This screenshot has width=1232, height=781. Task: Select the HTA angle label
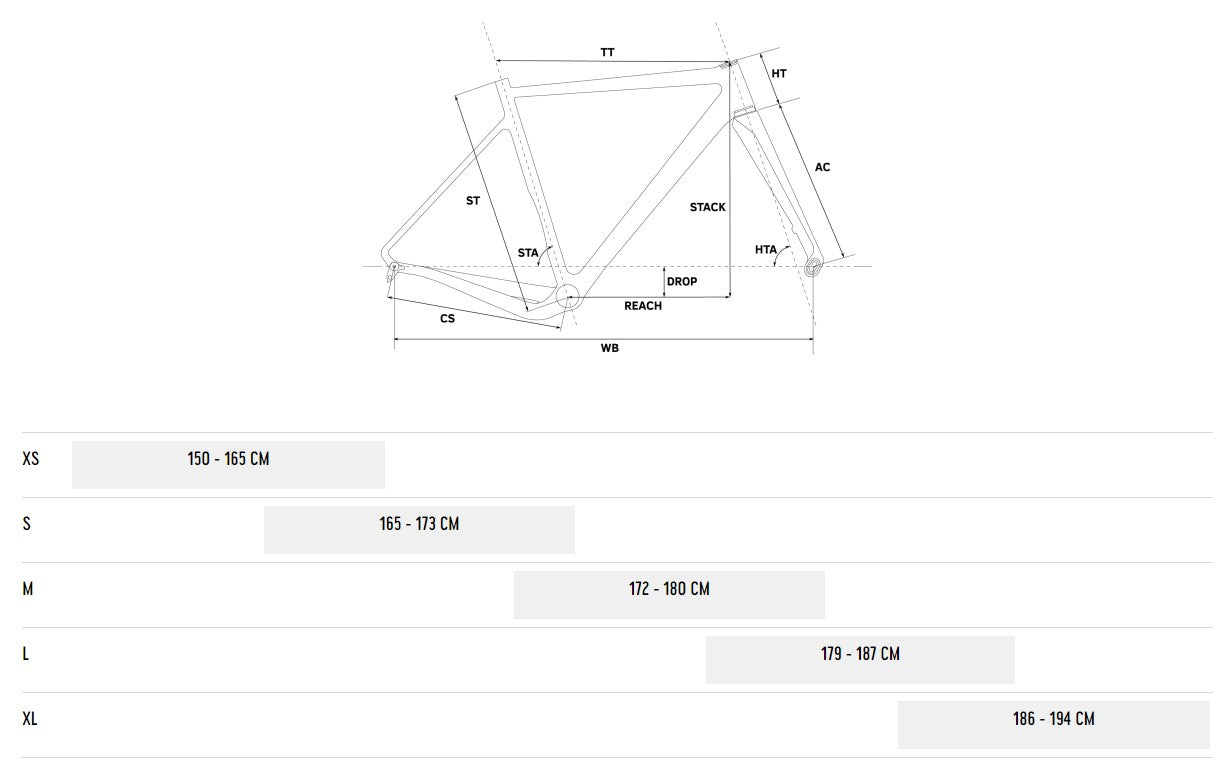(x=766, y=249)
